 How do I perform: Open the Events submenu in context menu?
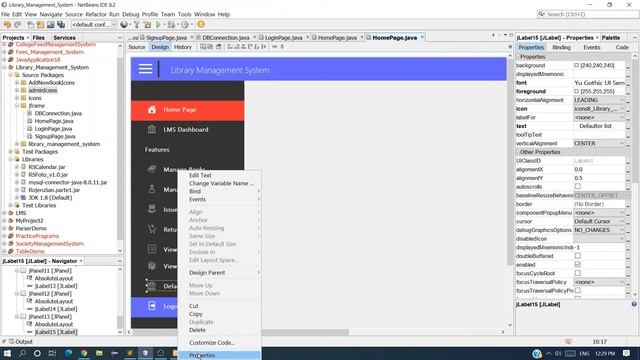coord(219,199)
